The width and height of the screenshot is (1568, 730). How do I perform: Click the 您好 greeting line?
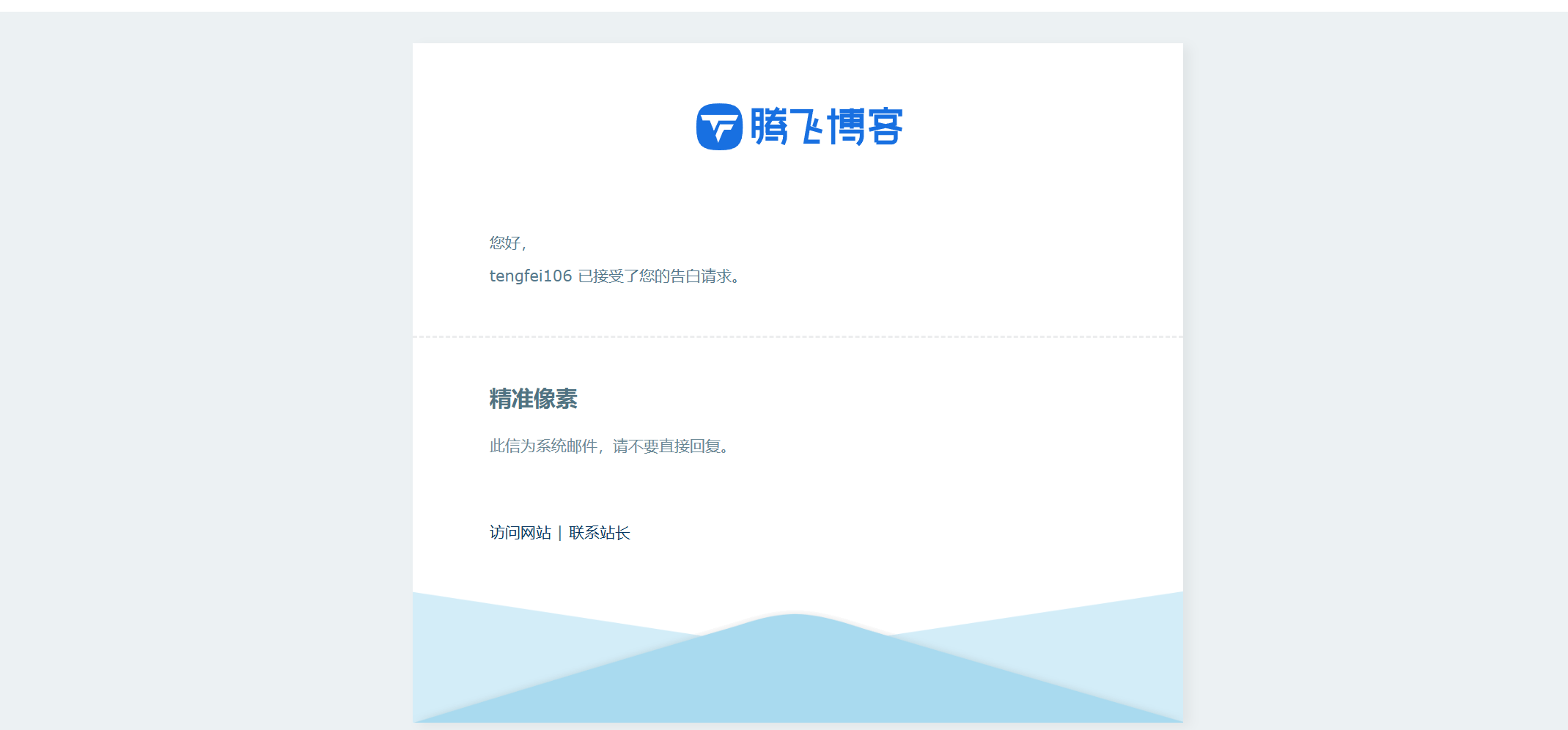[x=507, y=243]
